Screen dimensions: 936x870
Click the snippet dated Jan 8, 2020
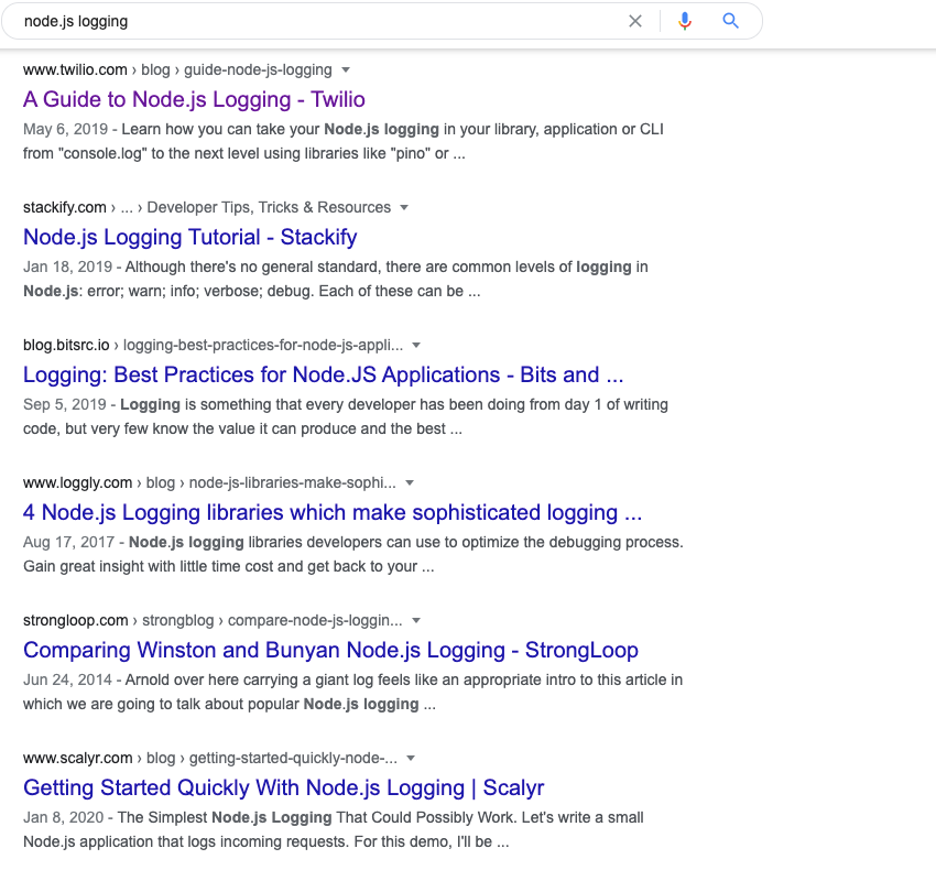[x=333, y=829]
